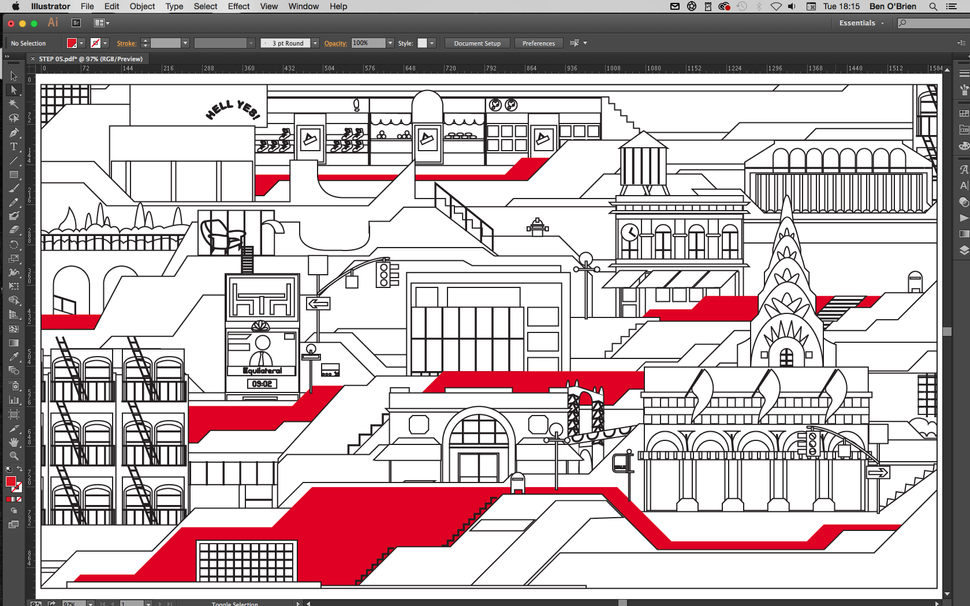
Task: Activate the Stroke swatch at toolbar bottom
Action: pos(17,488)
